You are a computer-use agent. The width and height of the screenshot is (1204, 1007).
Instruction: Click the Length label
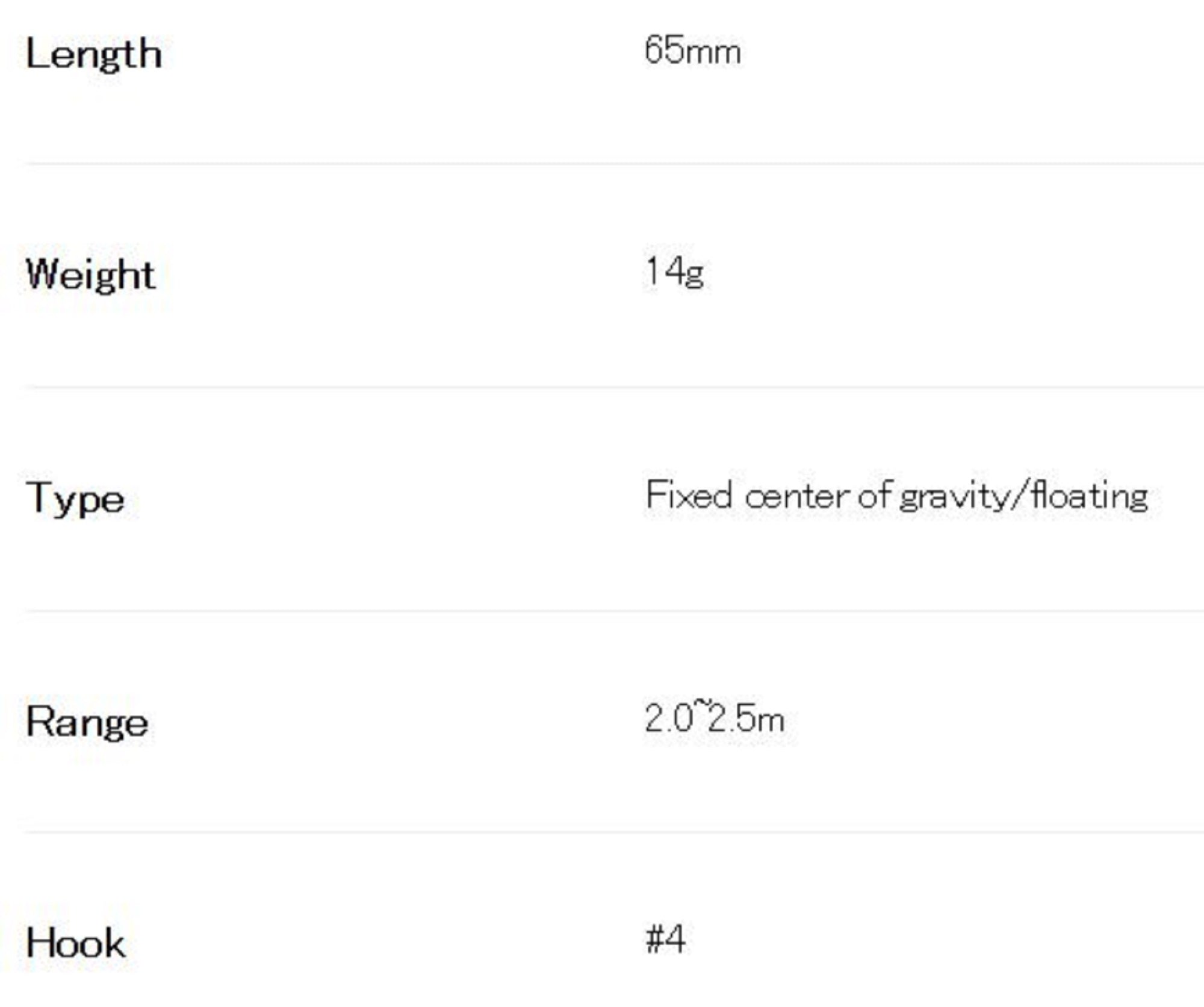tap(94, 54)
